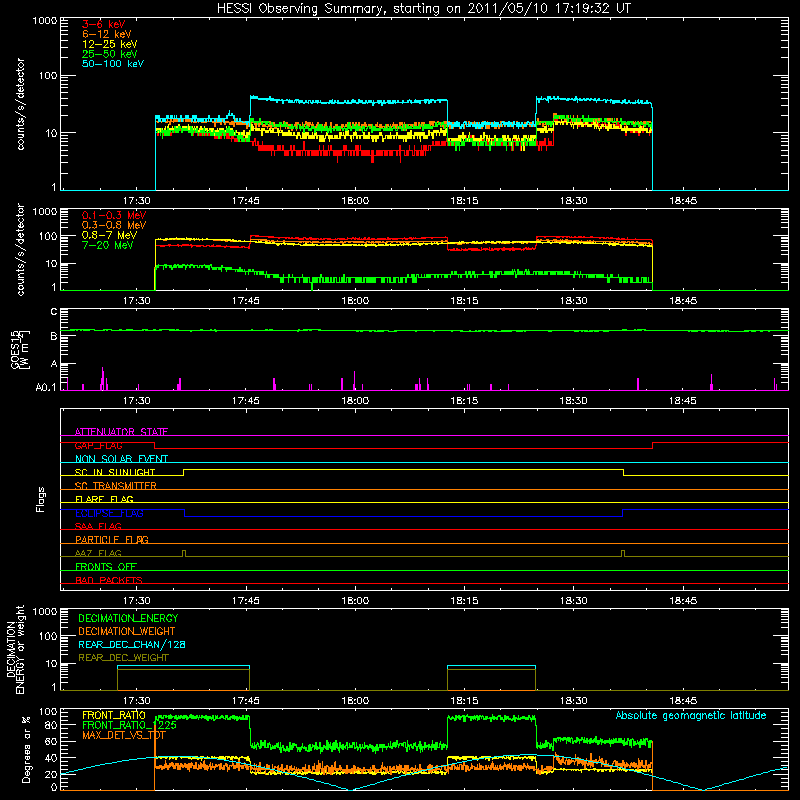Screen dimensions: 800x800
Task: Click the '17:30' tick under the Flags panel
Action: (137, 601)
